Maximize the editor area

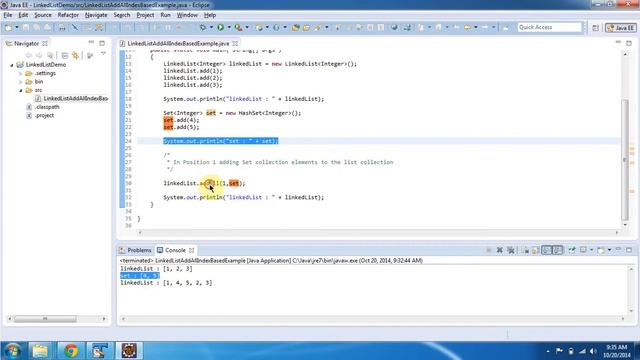tap(629, 42)
